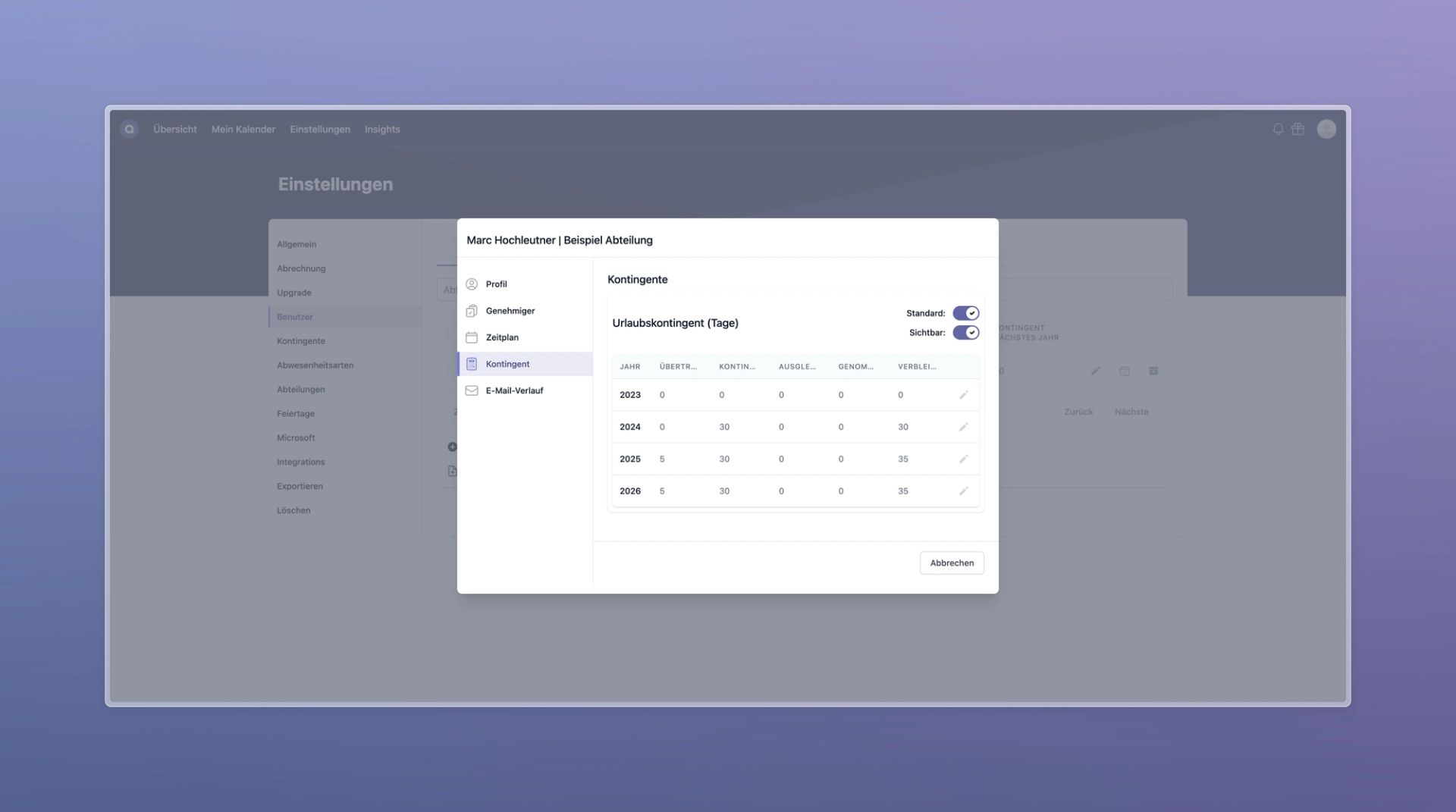Toggle the Standard switch off
1456x812 pixels.
point(966,313)
